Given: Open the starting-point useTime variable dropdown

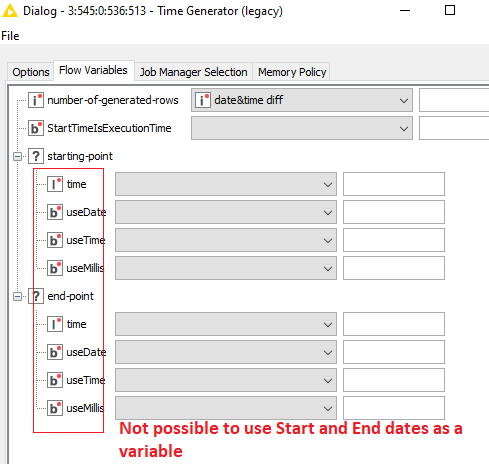Looking at the screenshot, I should point(226,240).
